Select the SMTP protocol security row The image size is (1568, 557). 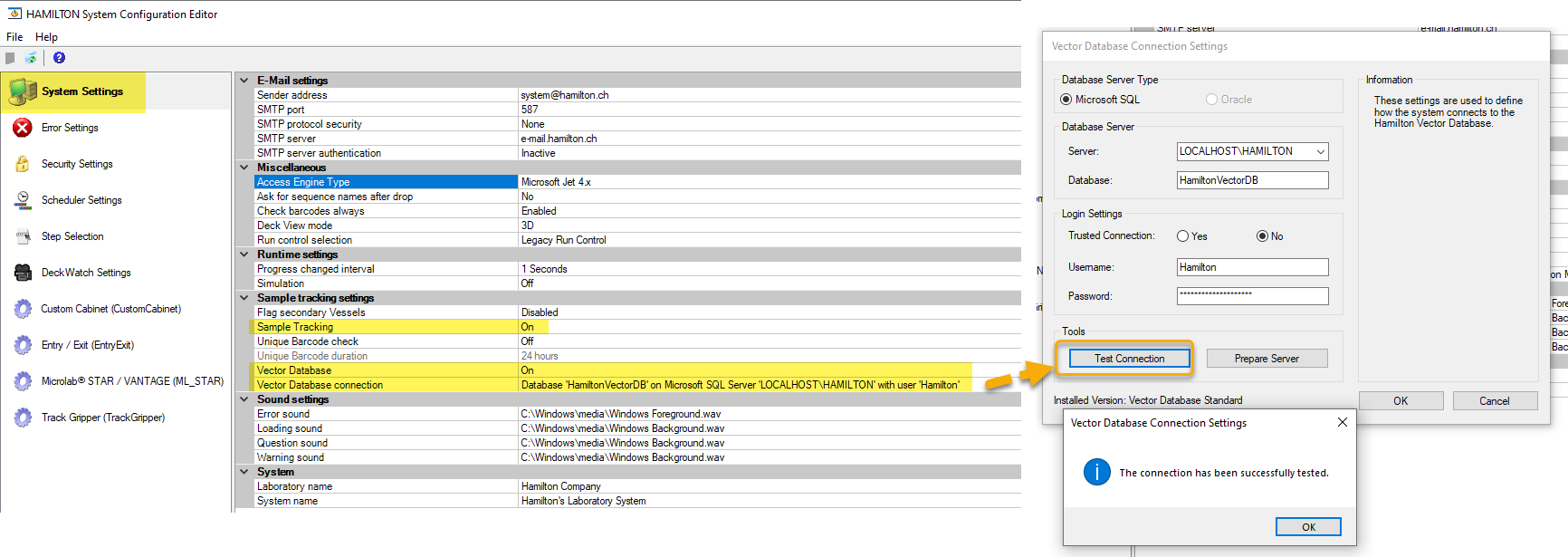coord(637,124)
